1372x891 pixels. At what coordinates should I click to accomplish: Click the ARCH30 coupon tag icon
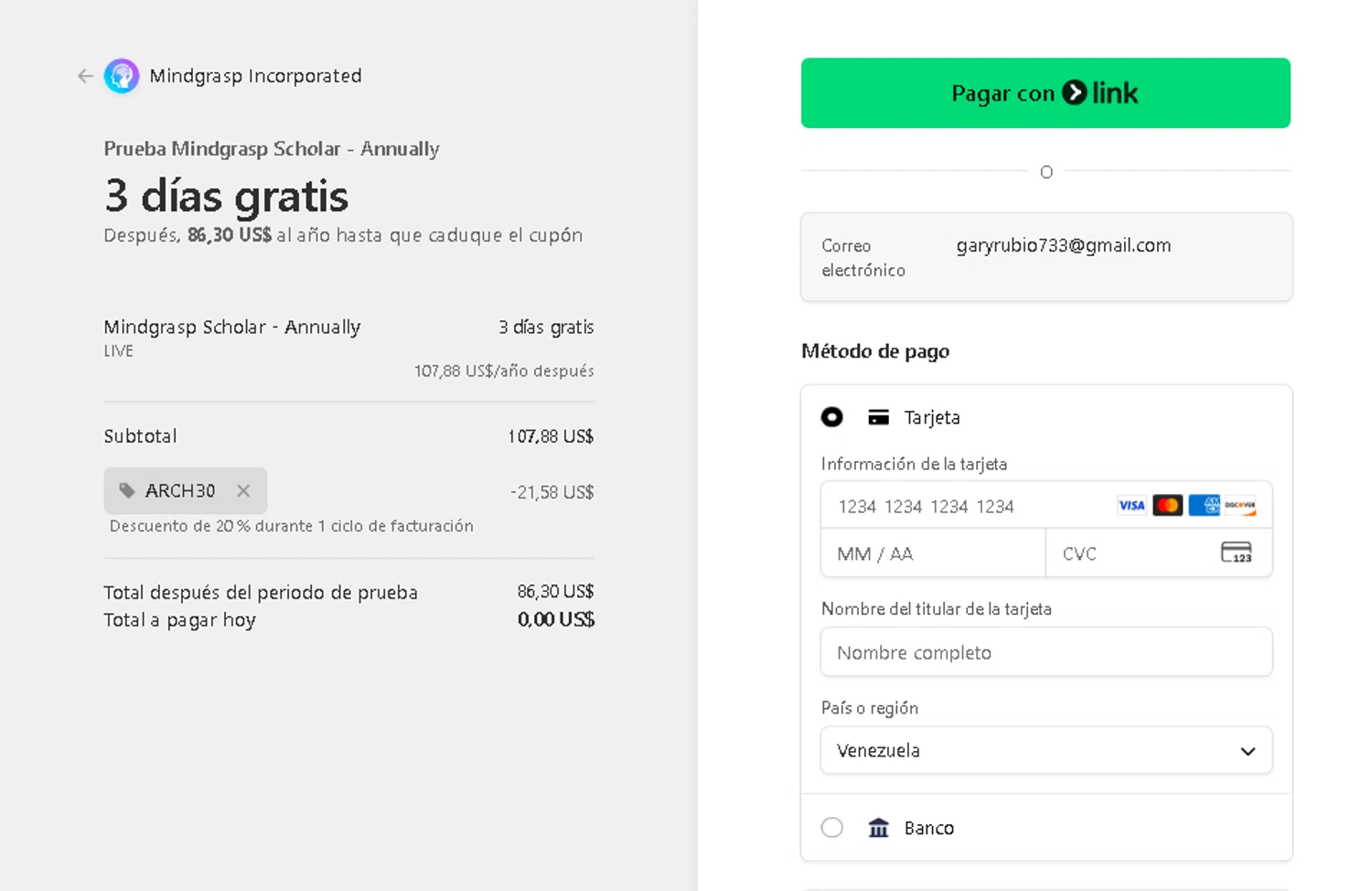127,490
